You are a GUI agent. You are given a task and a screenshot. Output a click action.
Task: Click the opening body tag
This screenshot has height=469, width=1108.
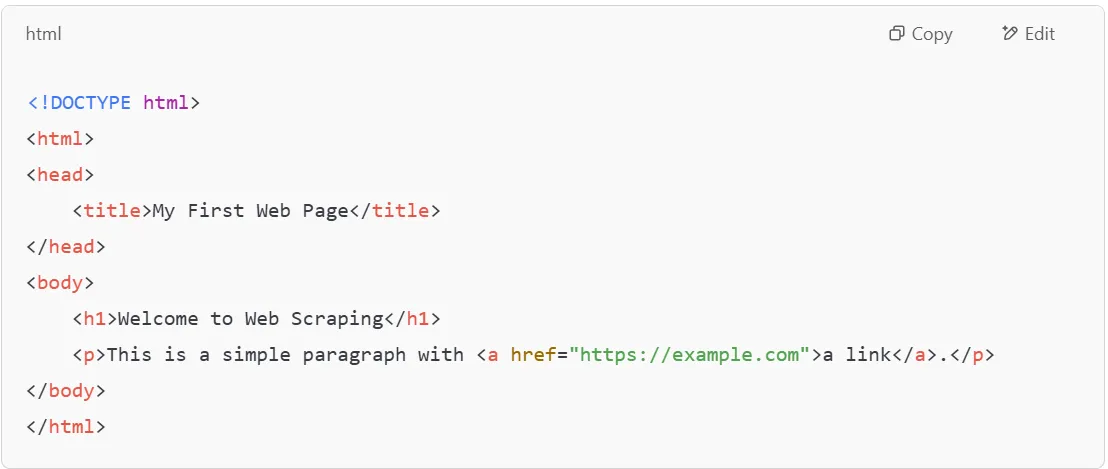point(60,283)
